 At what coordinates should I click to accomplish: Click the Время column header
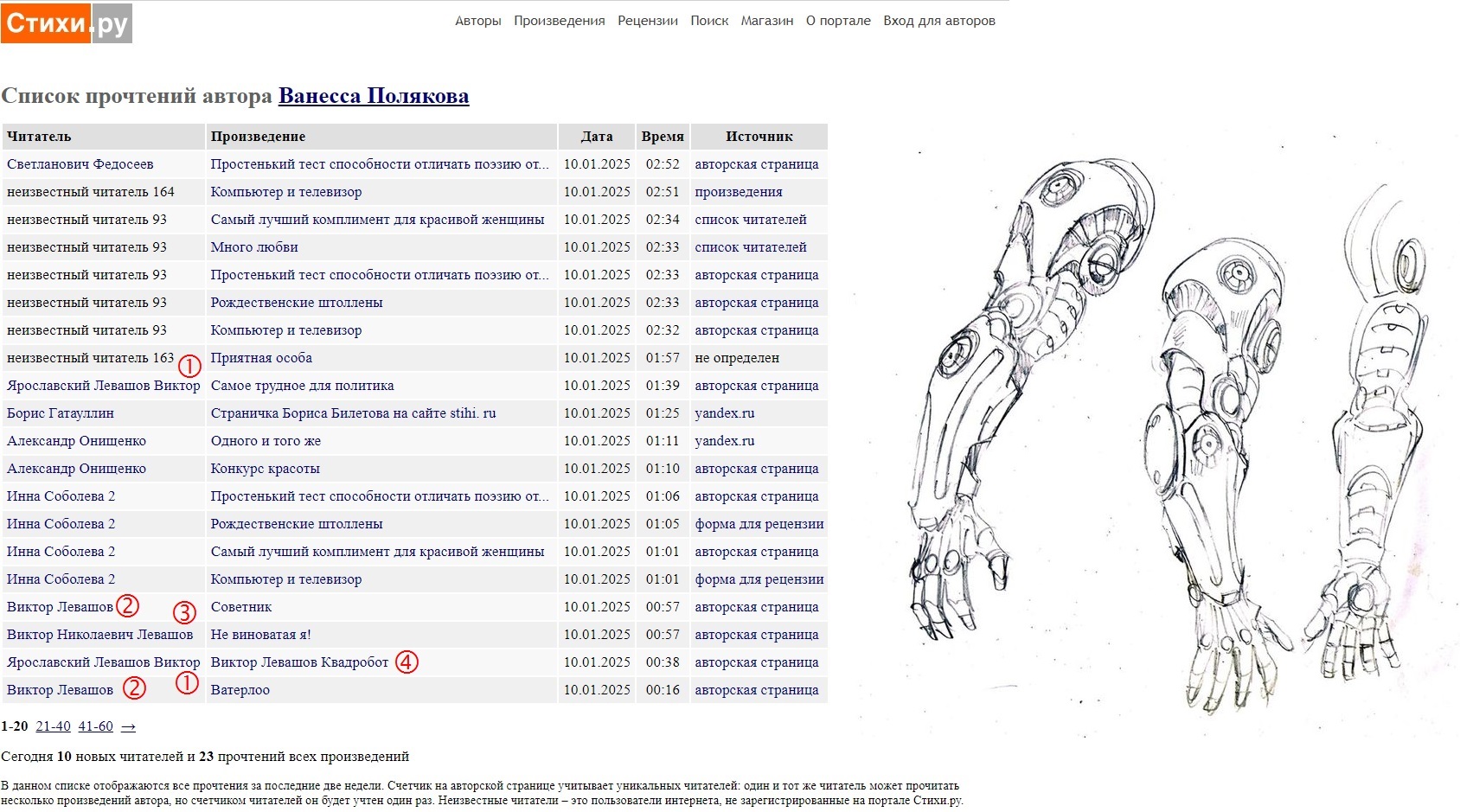(x=663, y=137)
